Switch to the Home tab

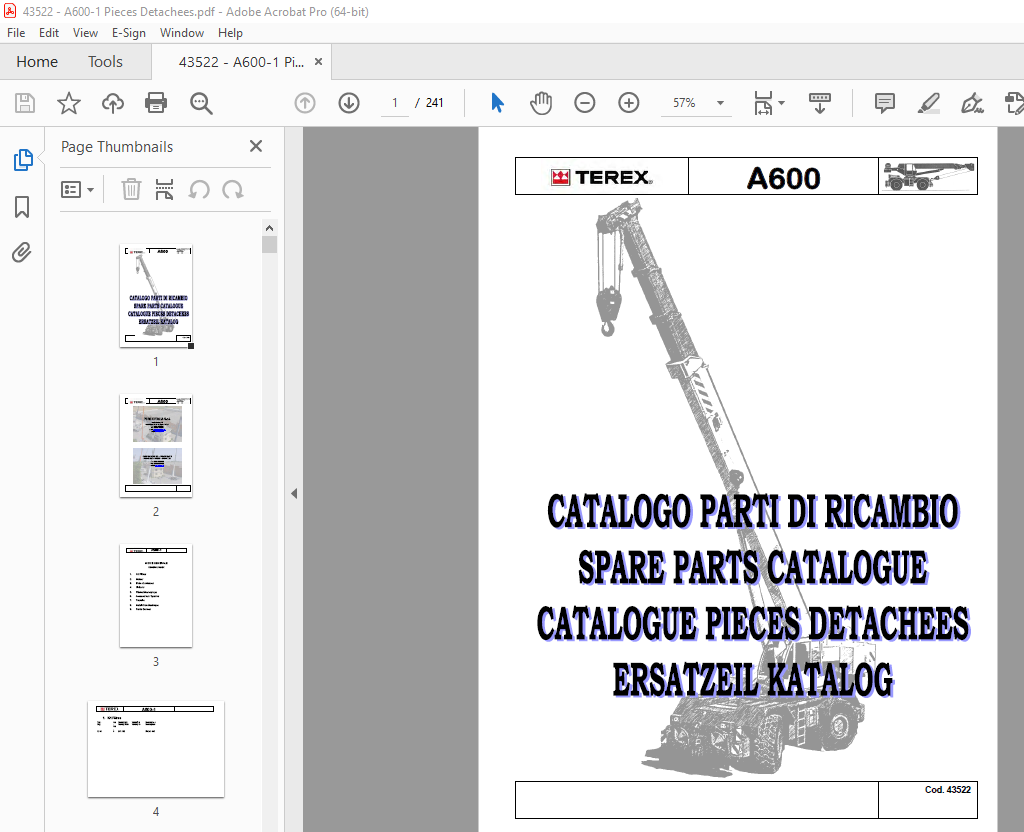coord(37,61)
